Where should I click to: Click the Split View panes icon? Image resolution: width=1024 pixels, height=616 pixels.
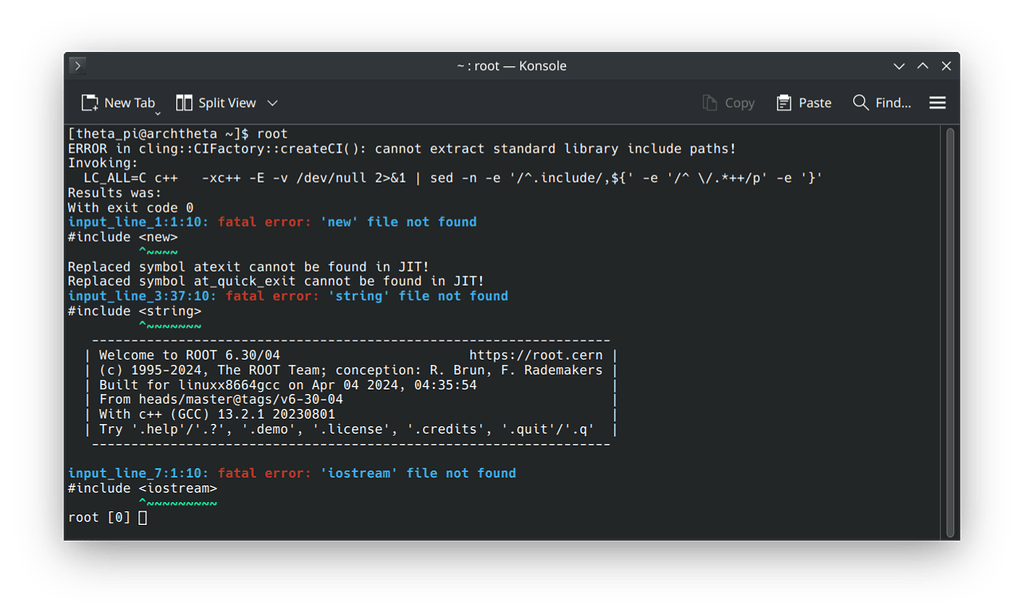(x=184, y=103)
